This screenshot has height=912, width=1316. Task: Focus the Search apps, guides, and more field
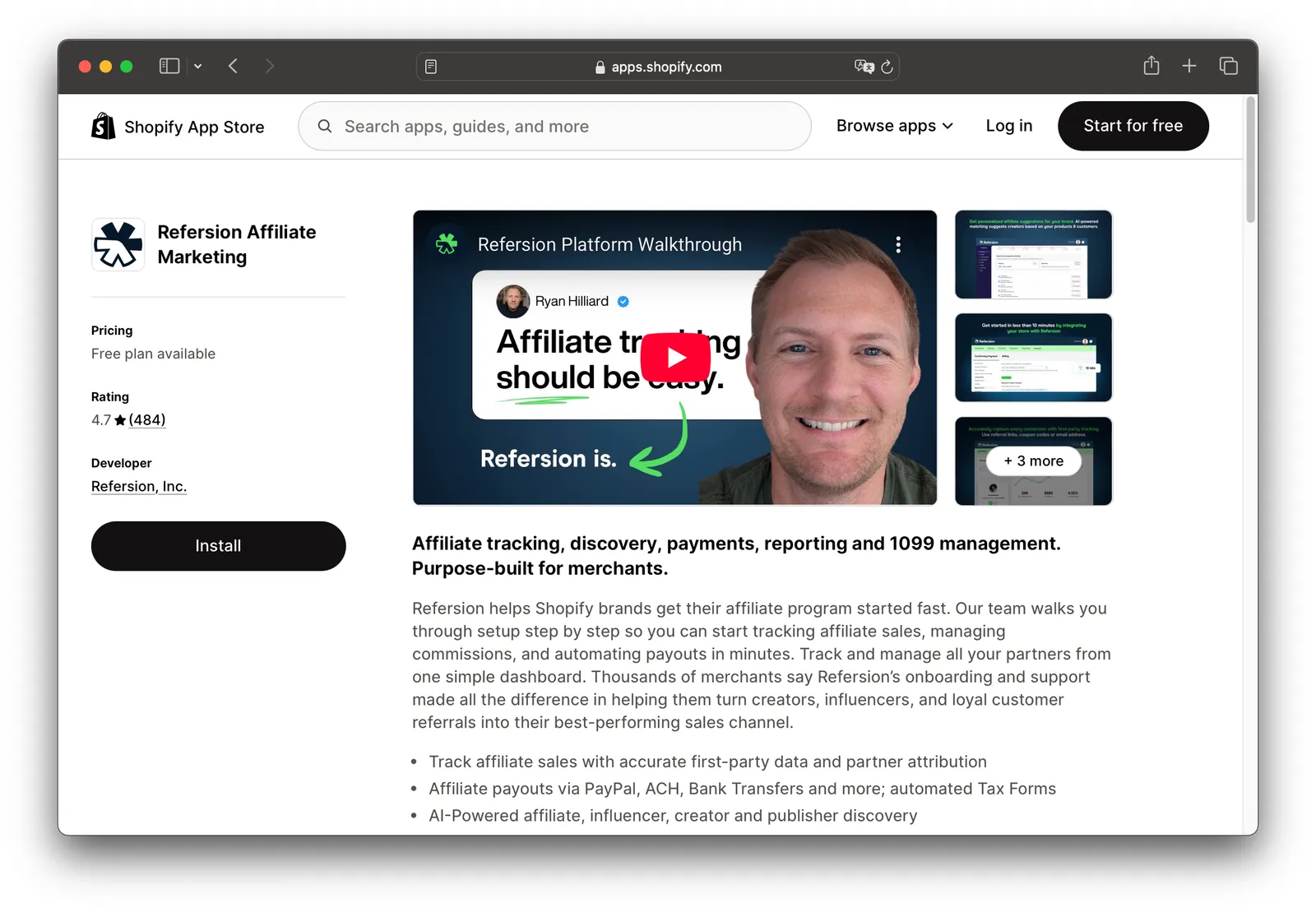point(554,126)
